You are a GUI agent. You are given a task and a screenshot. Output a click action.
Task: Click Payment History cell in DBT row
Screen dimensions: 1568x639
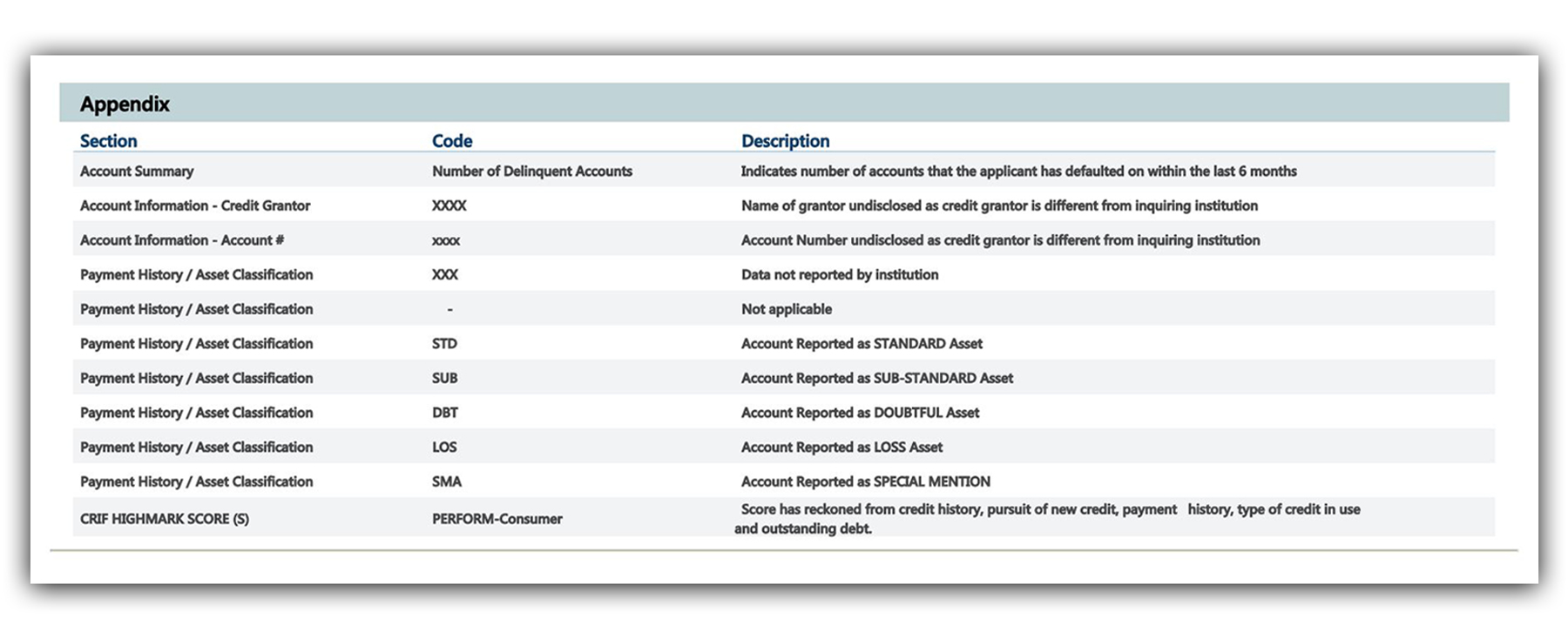click(196, 413)
